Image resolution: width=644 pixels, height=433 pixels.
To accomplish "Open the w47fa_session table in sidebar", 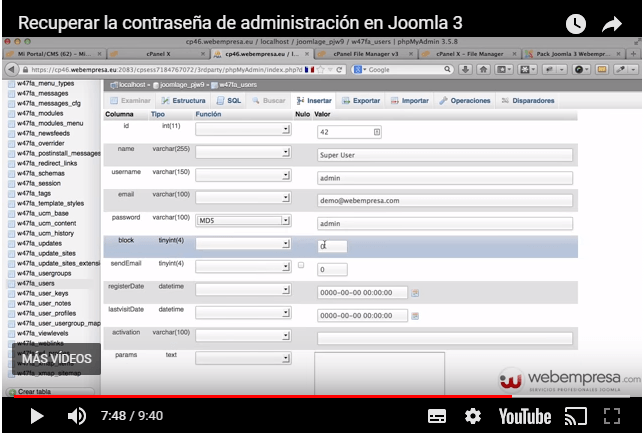I will pos(39,183).
